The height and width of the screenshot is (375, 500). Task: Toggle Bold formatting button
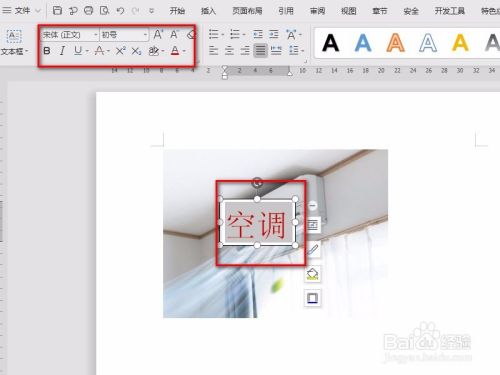(47, 51)
